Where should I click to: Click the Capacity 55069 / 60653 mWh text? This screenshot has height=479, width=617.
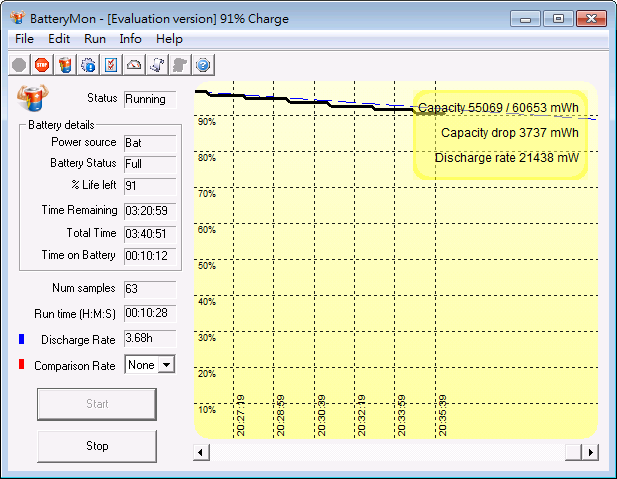click(x=498, y=107)
